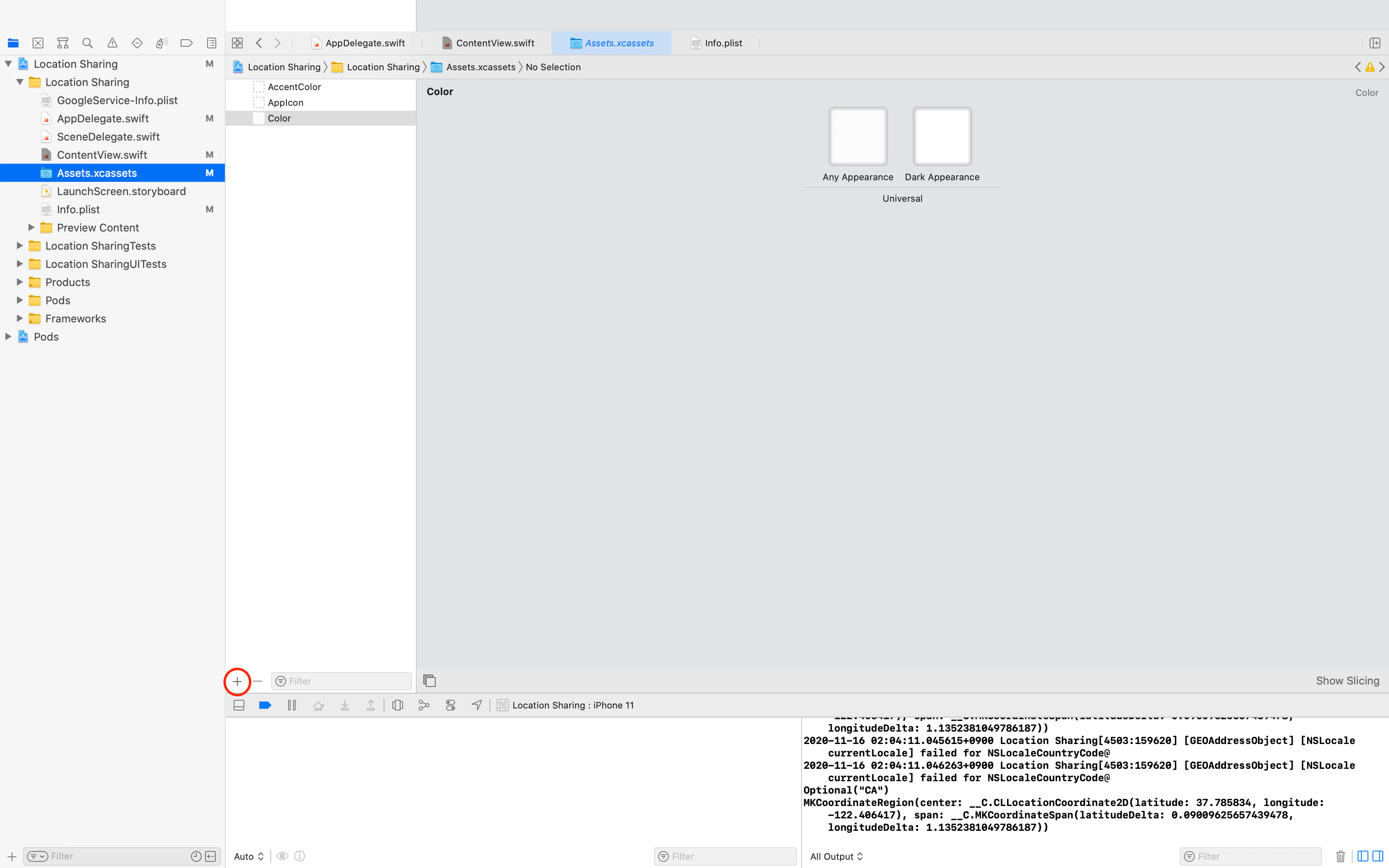Expand the Preview Content folder
This screenshot has width=1389, height=868.
tap(31, 227)
